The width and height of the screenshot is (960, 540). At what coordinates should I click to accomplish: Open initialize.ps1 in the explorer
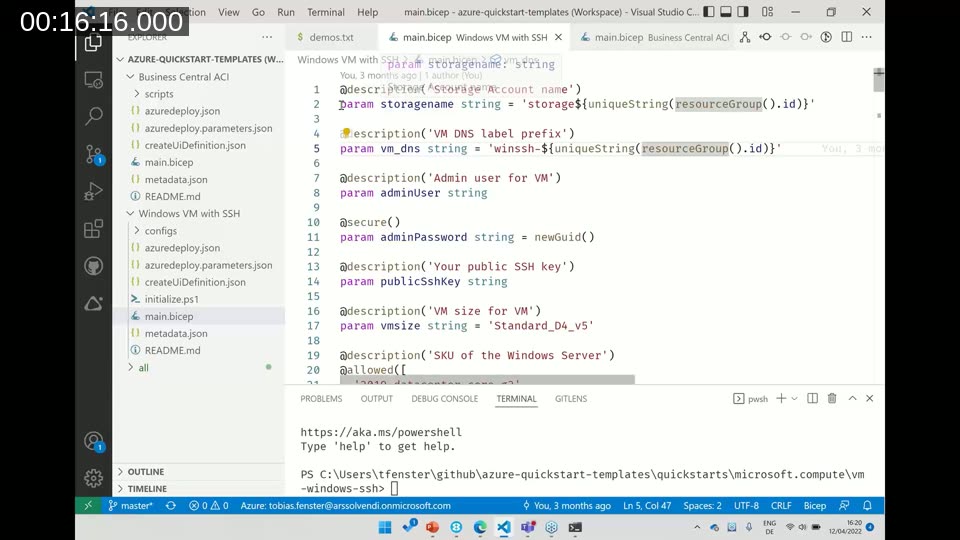171,299
